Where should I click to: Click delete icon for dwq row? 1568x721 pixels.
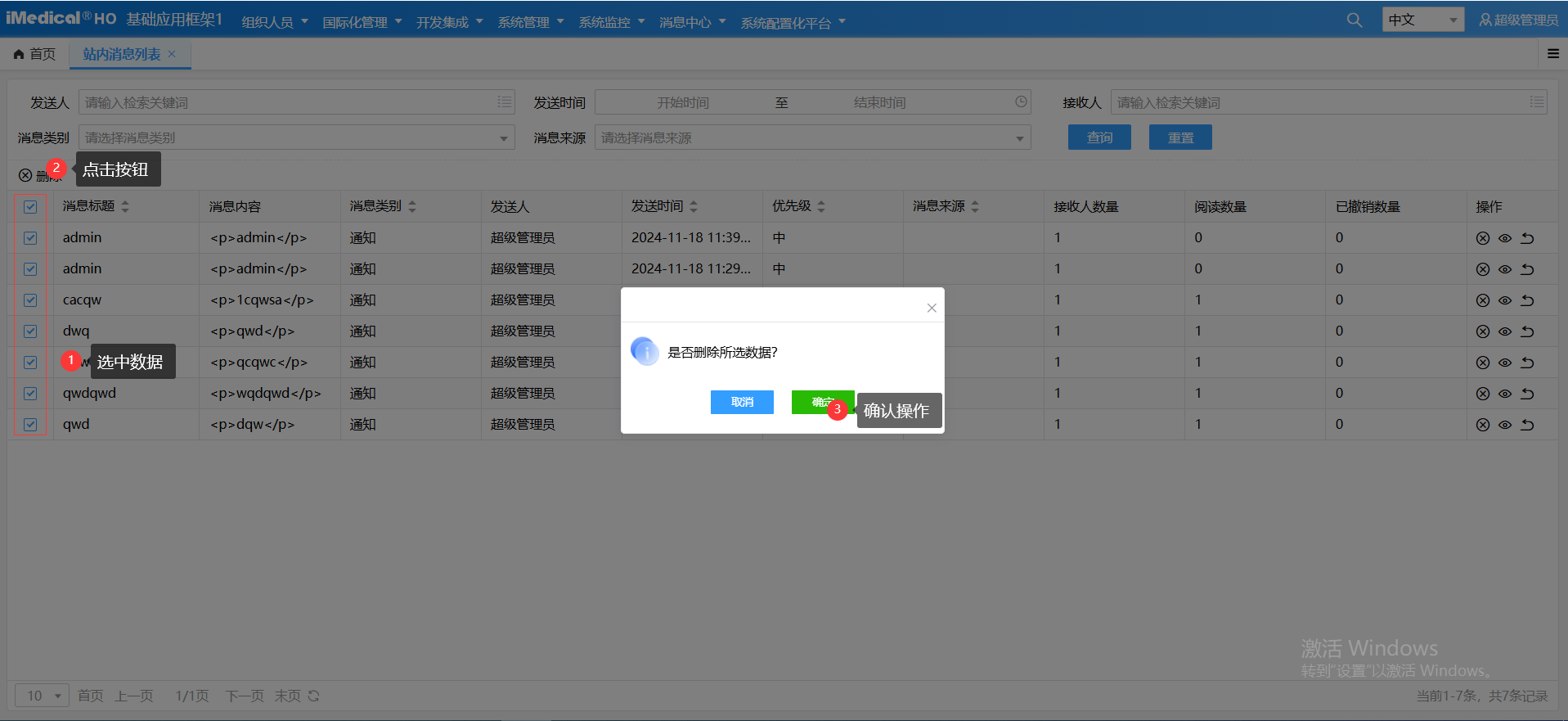(x=1483, y=331)
